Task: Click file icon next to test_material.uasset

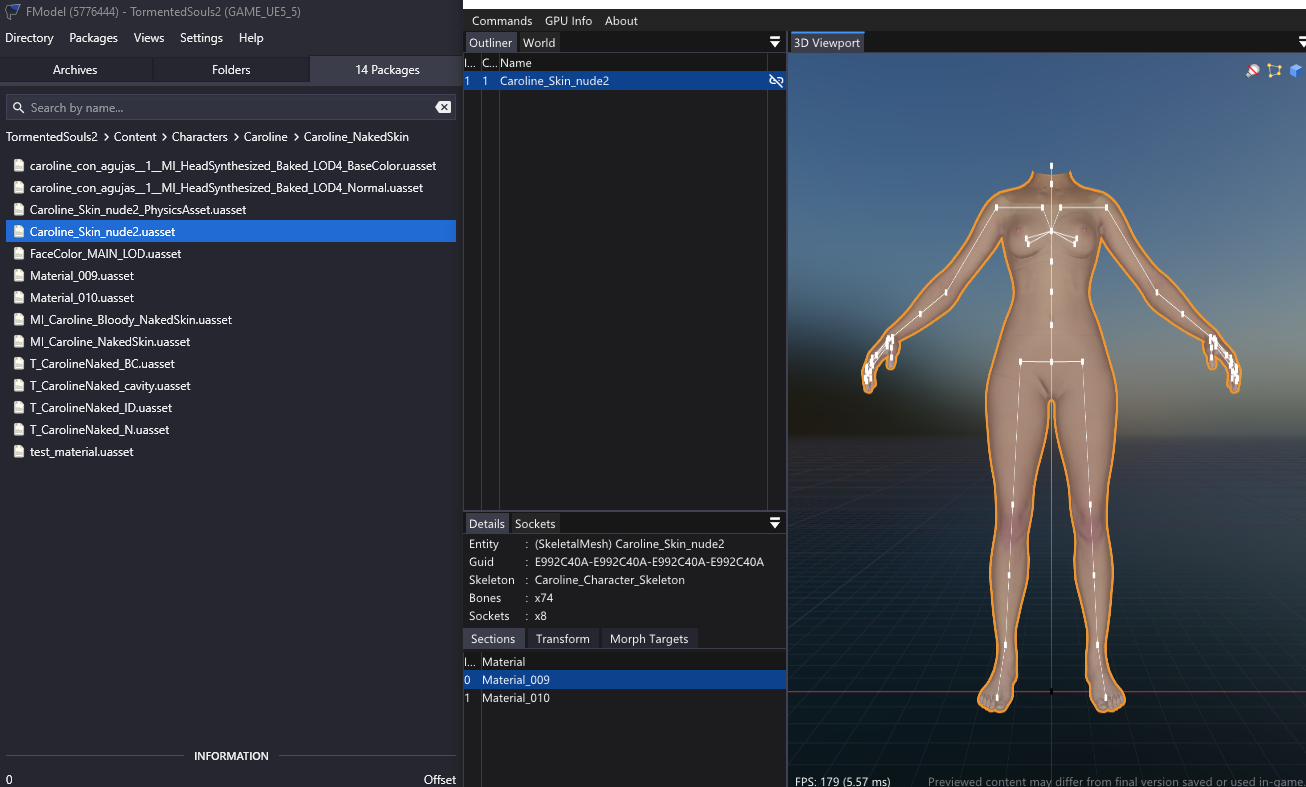Action: pos(19,452)
